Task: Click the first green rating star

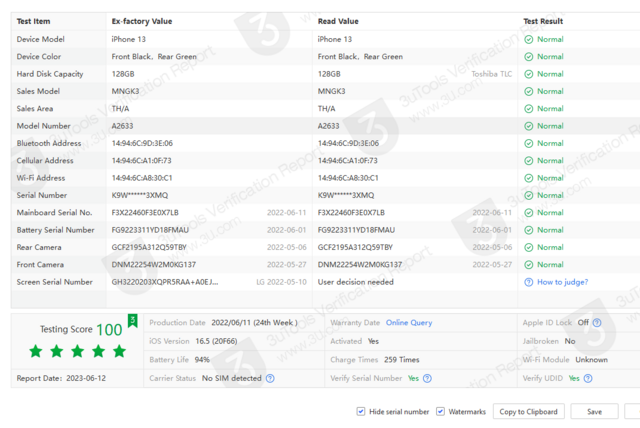Action: [36, 351]
